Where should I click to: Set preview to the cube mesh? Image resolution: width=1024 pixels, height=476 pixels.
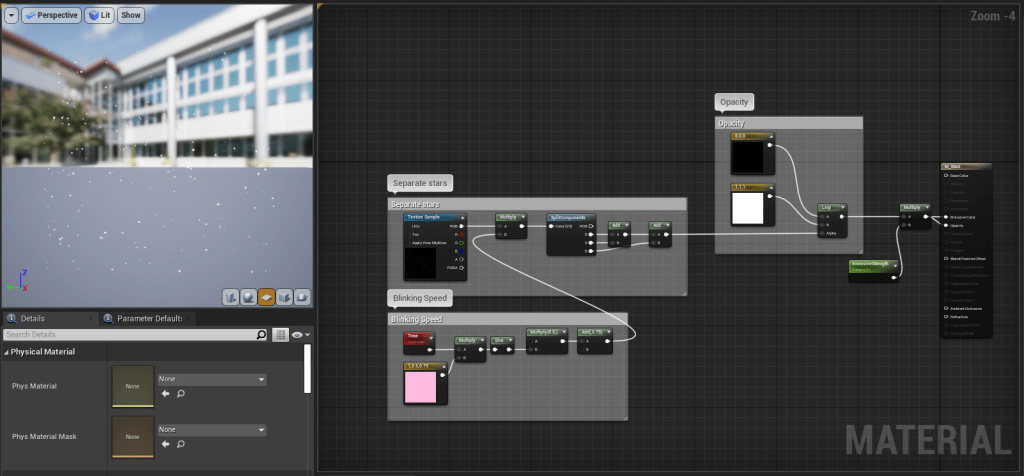pyautogui.click(x=284, y=297)
